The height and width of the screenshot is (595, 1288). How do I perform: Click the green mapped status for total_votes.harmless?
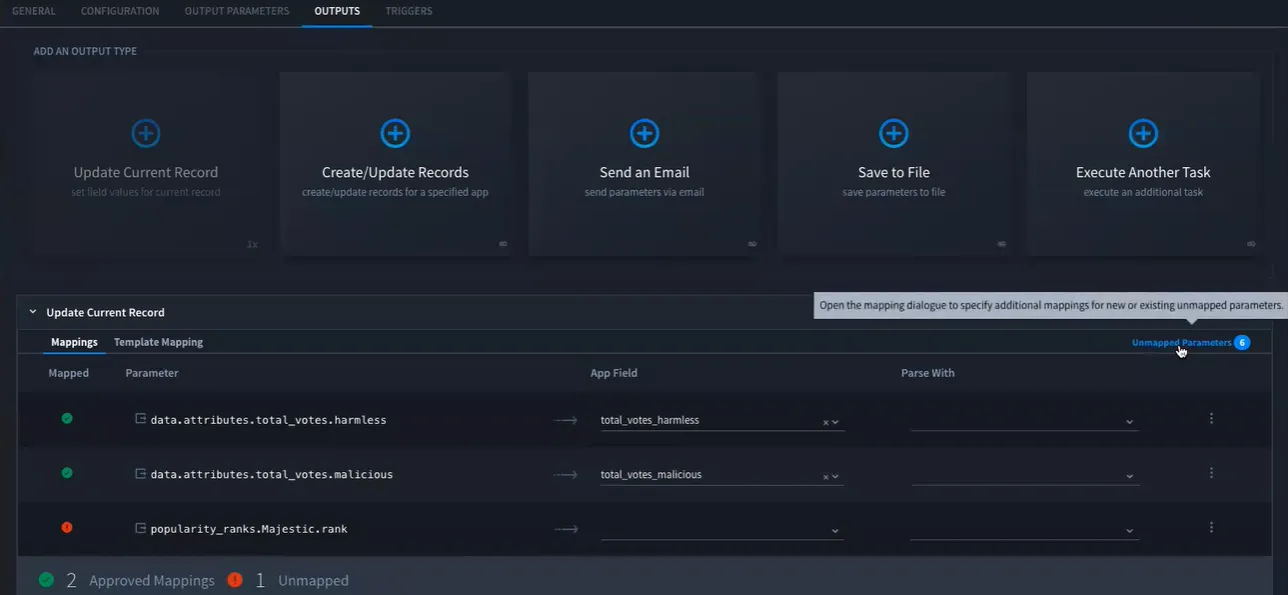coord(67,419)
